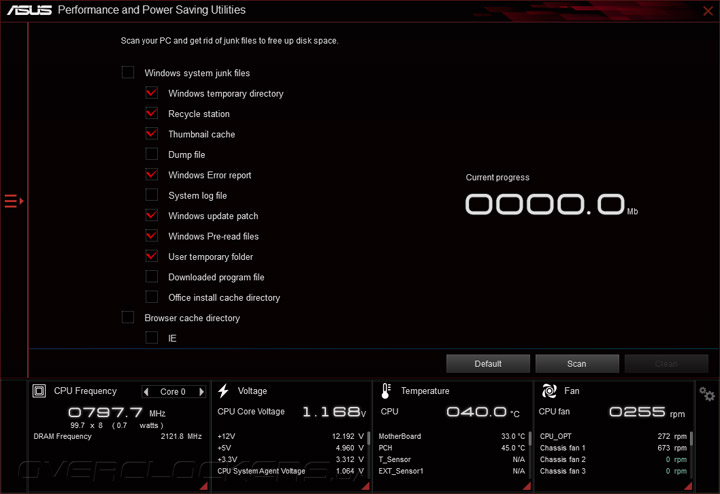Viewport: 720px width, 494px height.
Task: Click the T_Sensor row
Action: coord(452,459)
